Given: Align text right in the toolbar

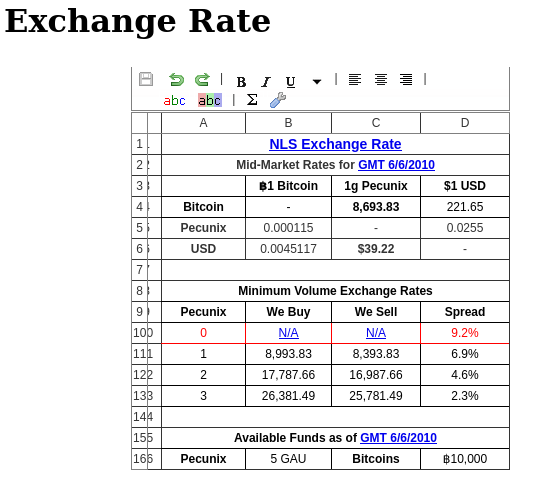Looking at the screenshot, I should (406, 79).
